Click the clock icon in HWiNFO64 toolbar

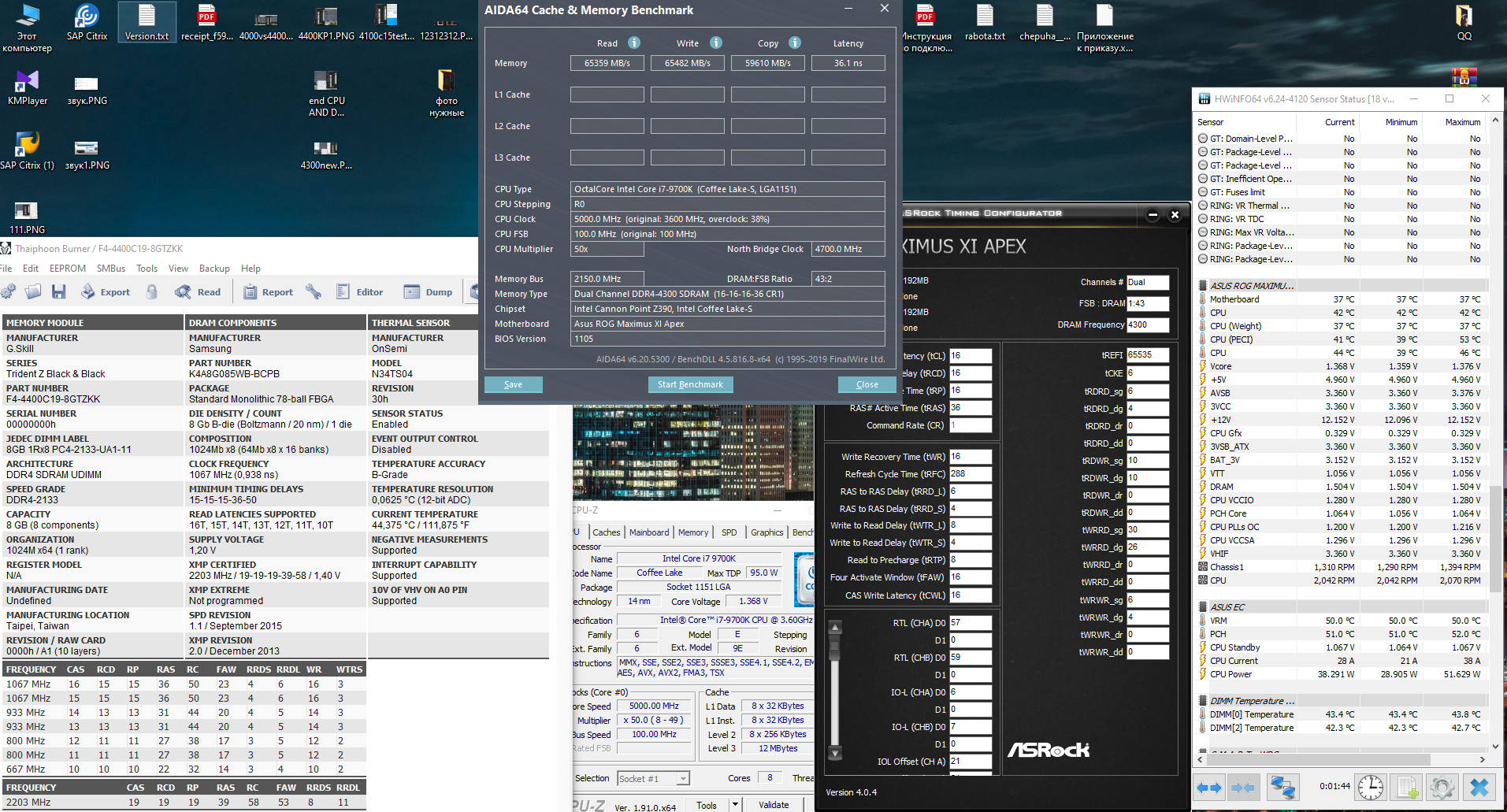click(1371, 787)
